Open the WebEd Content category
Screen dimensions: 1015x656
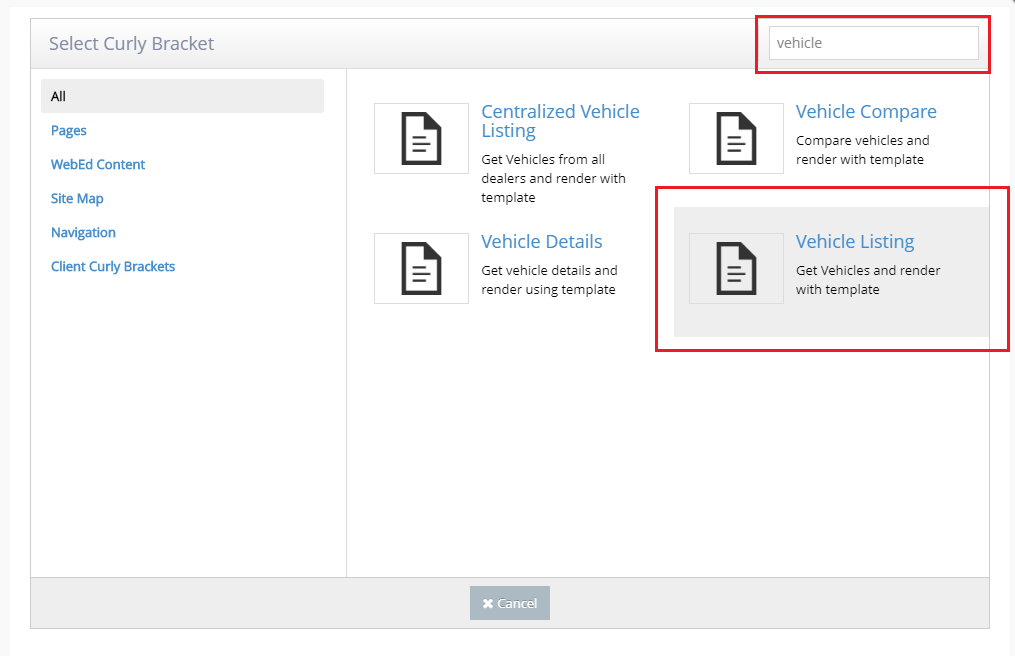pyautogui.click(x=97, y=164)
